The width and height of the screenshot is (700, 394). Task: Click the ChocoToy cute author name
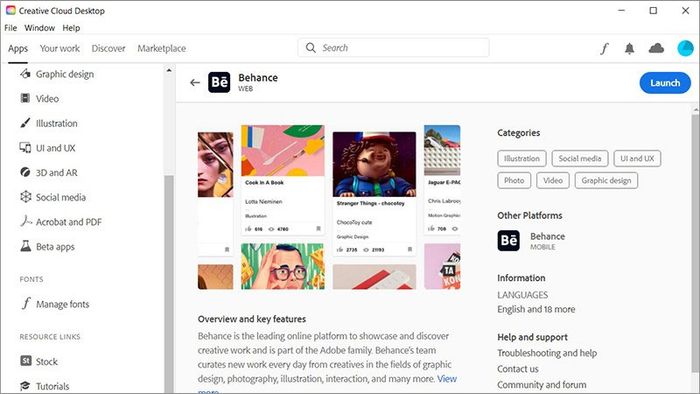(354, 222)
